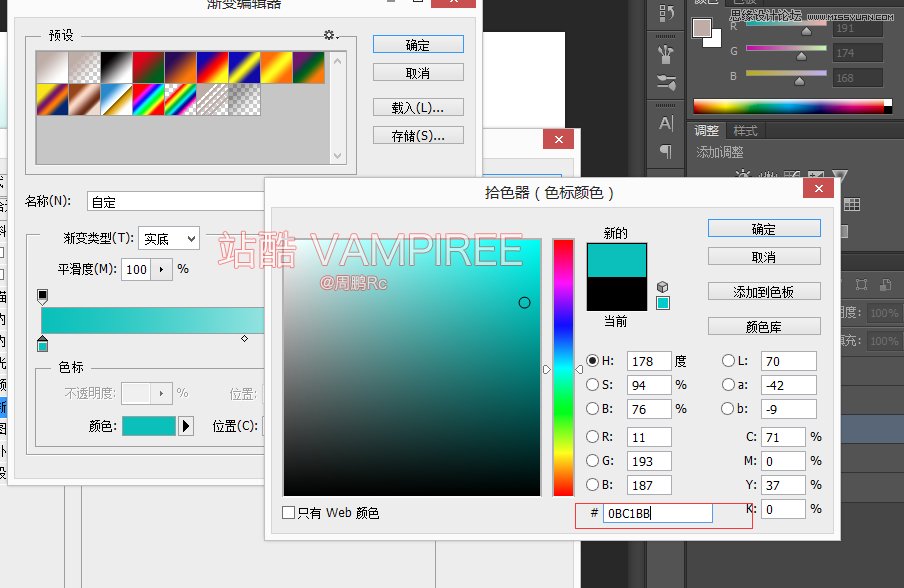
Task: Select the H hue radio button
Action: 592,360
